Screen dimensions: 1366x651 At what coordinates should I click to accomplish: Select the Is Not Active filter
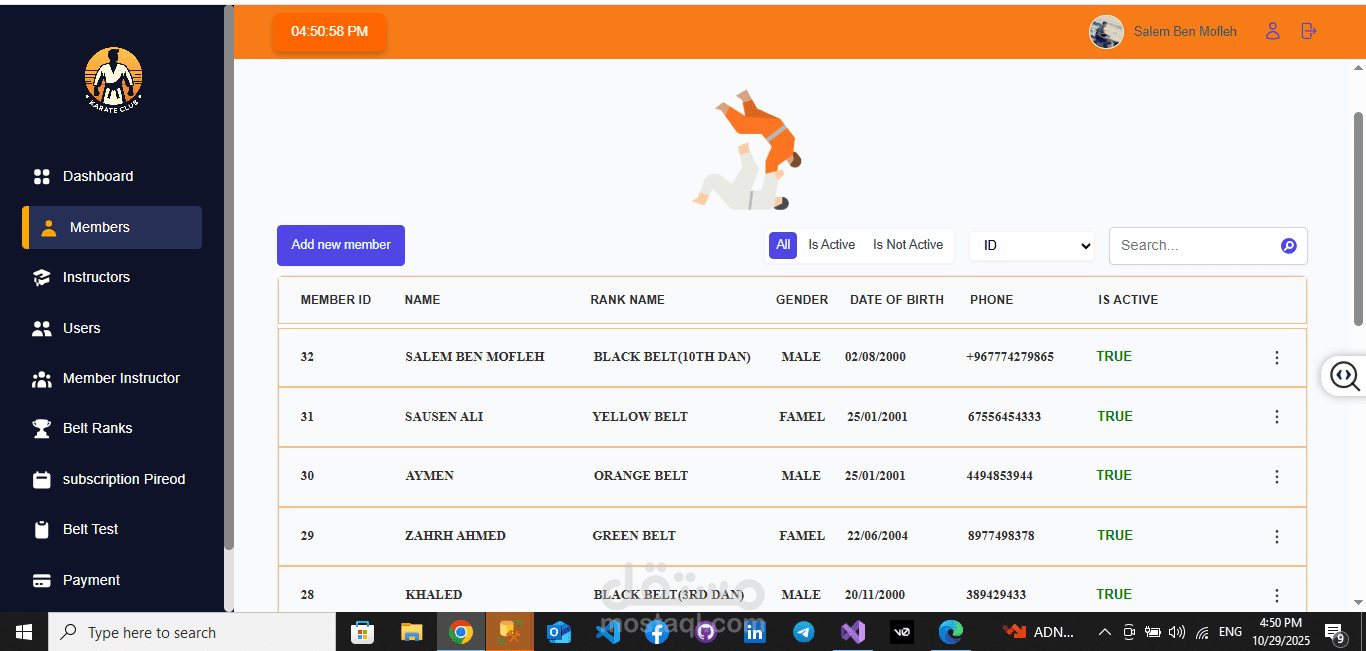[908, 245]
